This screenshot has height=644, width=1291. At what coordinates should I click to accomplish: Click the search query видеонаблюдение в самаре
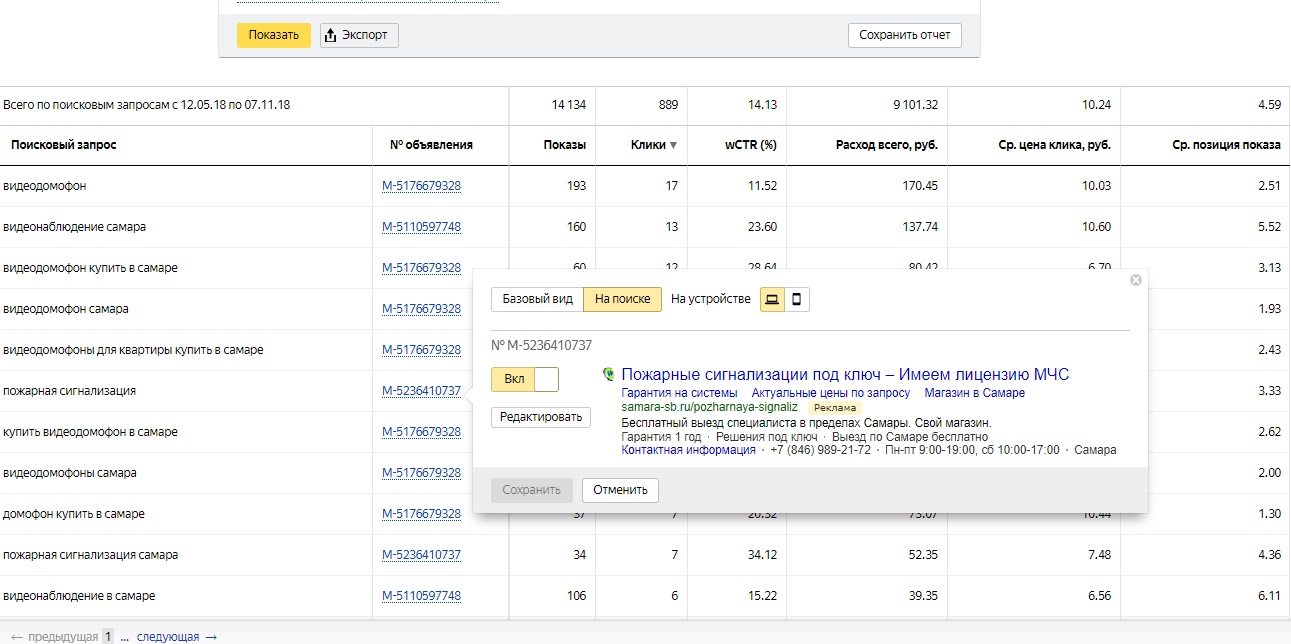(x=79, y=596)
